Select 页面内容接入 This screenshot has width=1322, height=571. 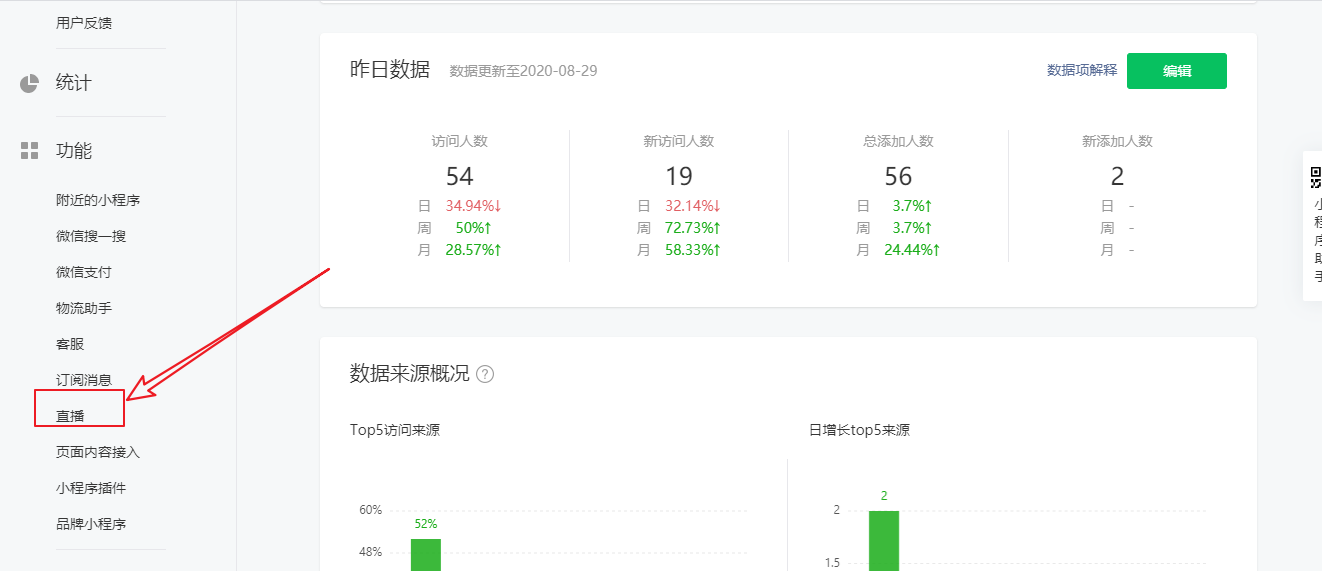[98, 452]
